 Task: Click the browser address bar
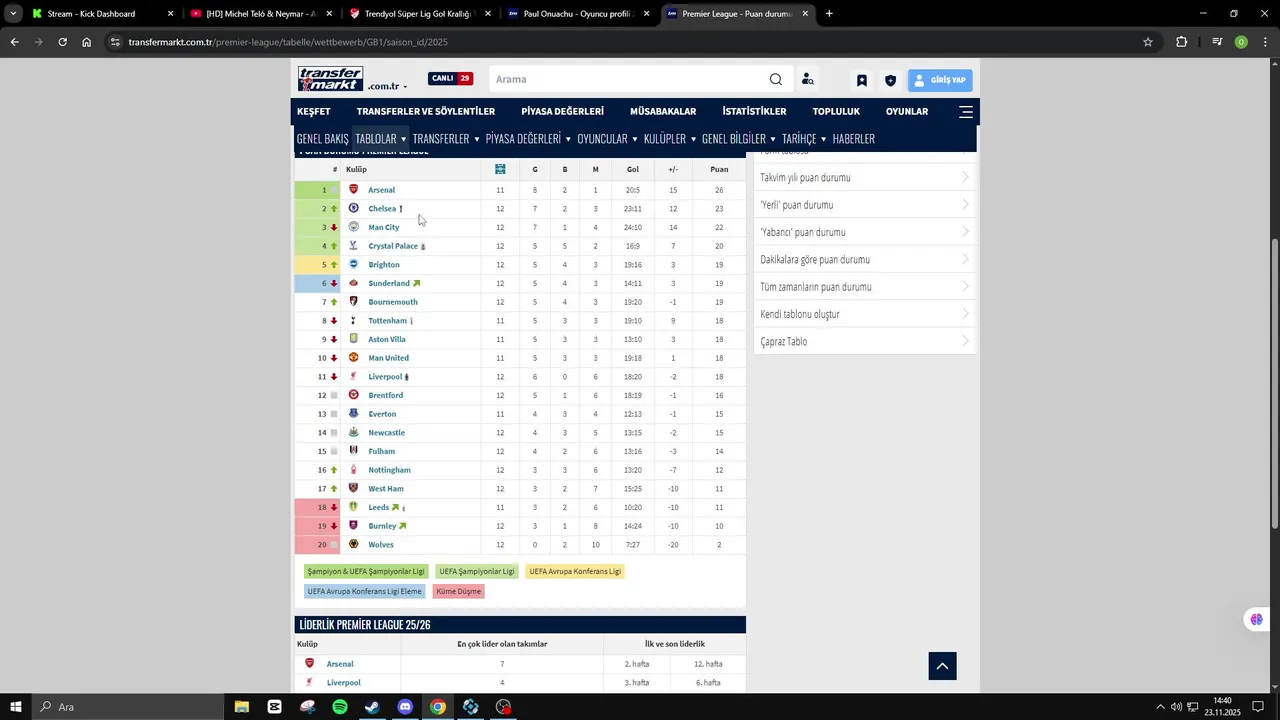[630, 42]
